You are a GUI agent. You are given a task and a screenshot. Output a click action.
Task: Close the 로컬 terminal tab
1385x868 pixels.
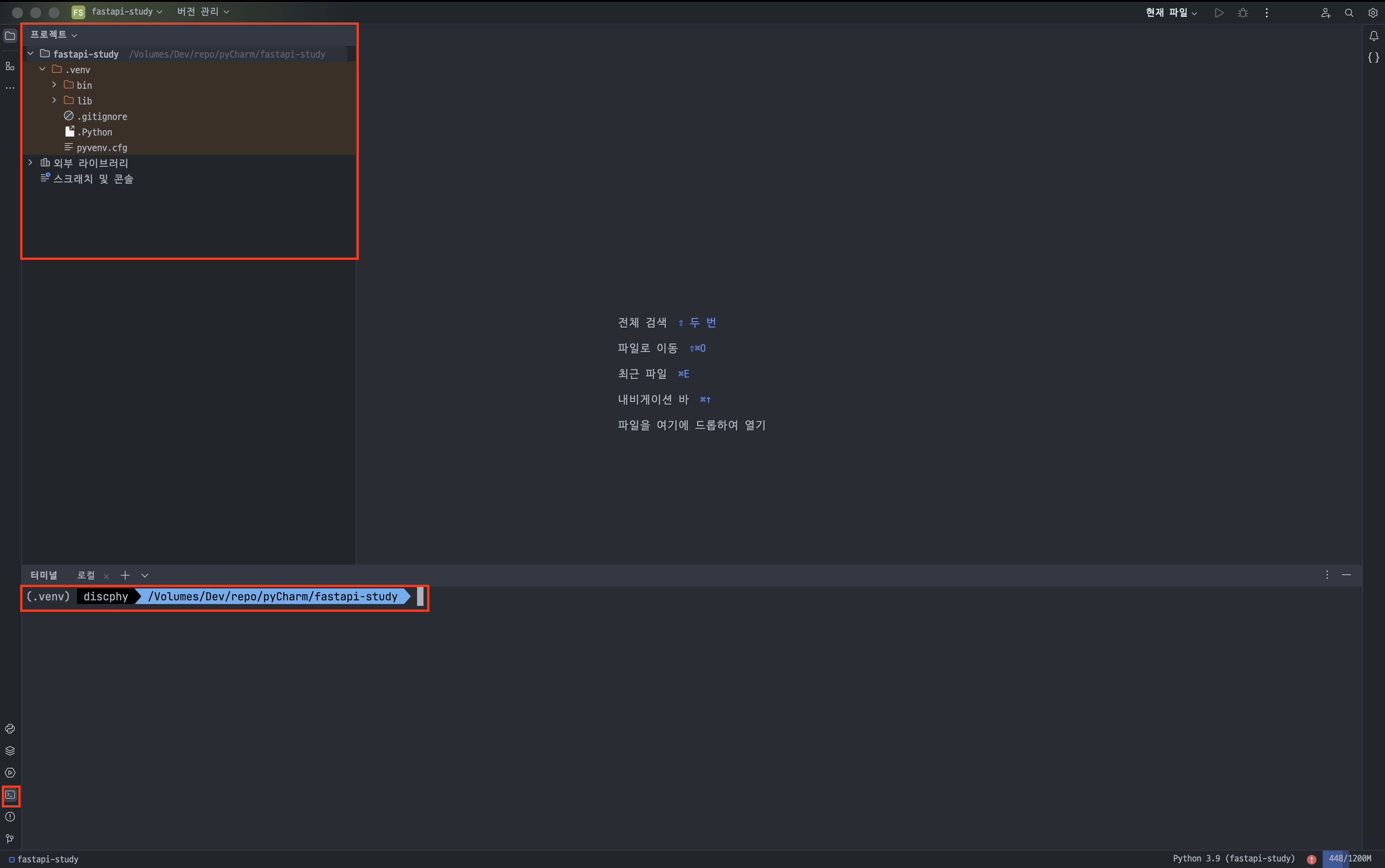coord(106,576)
